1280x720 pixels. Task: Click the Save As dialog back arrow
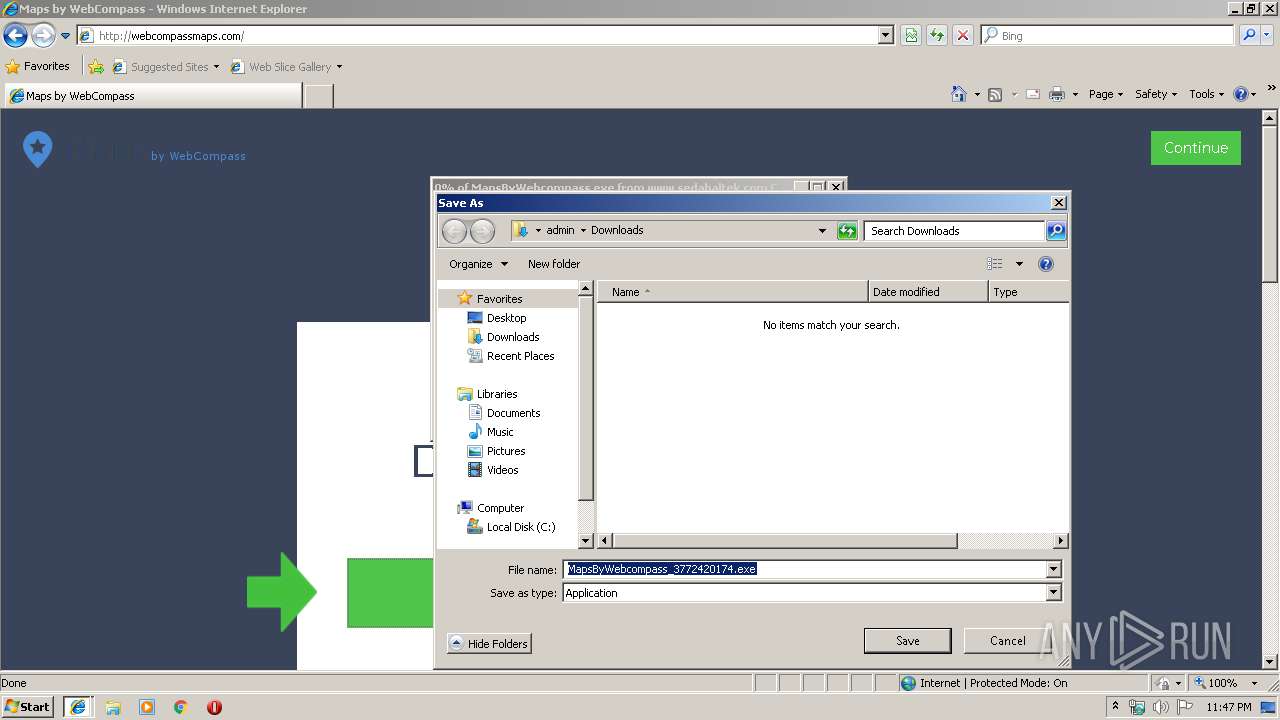click(454, 231)
